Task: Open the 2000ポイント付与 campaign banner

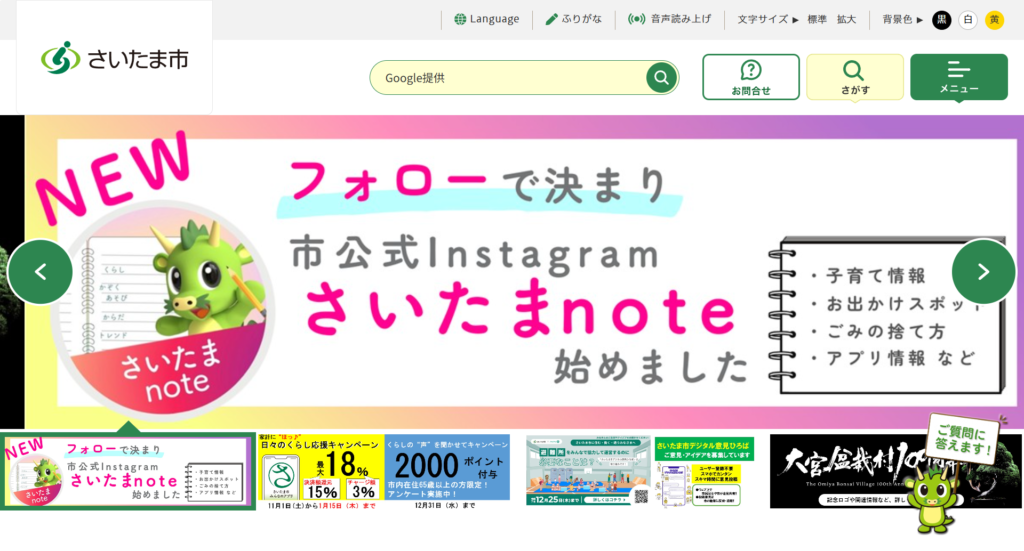Action: tap(447, 471)
